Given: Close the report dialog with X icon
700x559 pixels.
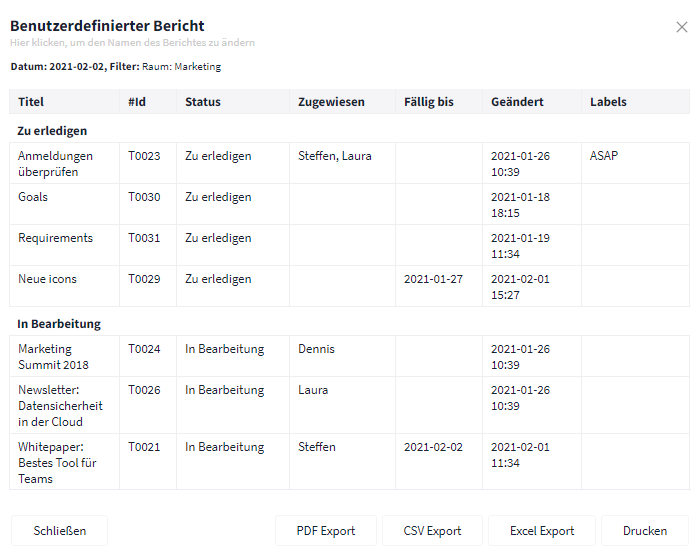Looking at the screenshot, I should tap(681, 27).
